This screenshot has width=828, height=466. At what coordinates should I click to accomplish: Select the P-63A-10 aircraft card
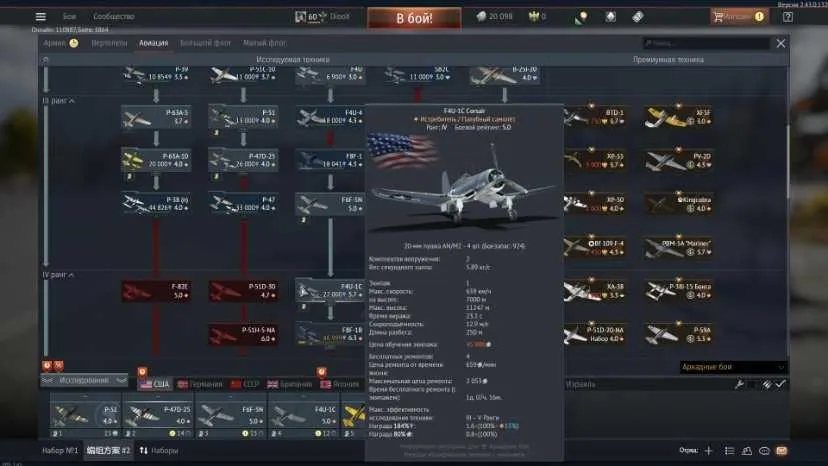pyautogui.click(x=156, y=161)
